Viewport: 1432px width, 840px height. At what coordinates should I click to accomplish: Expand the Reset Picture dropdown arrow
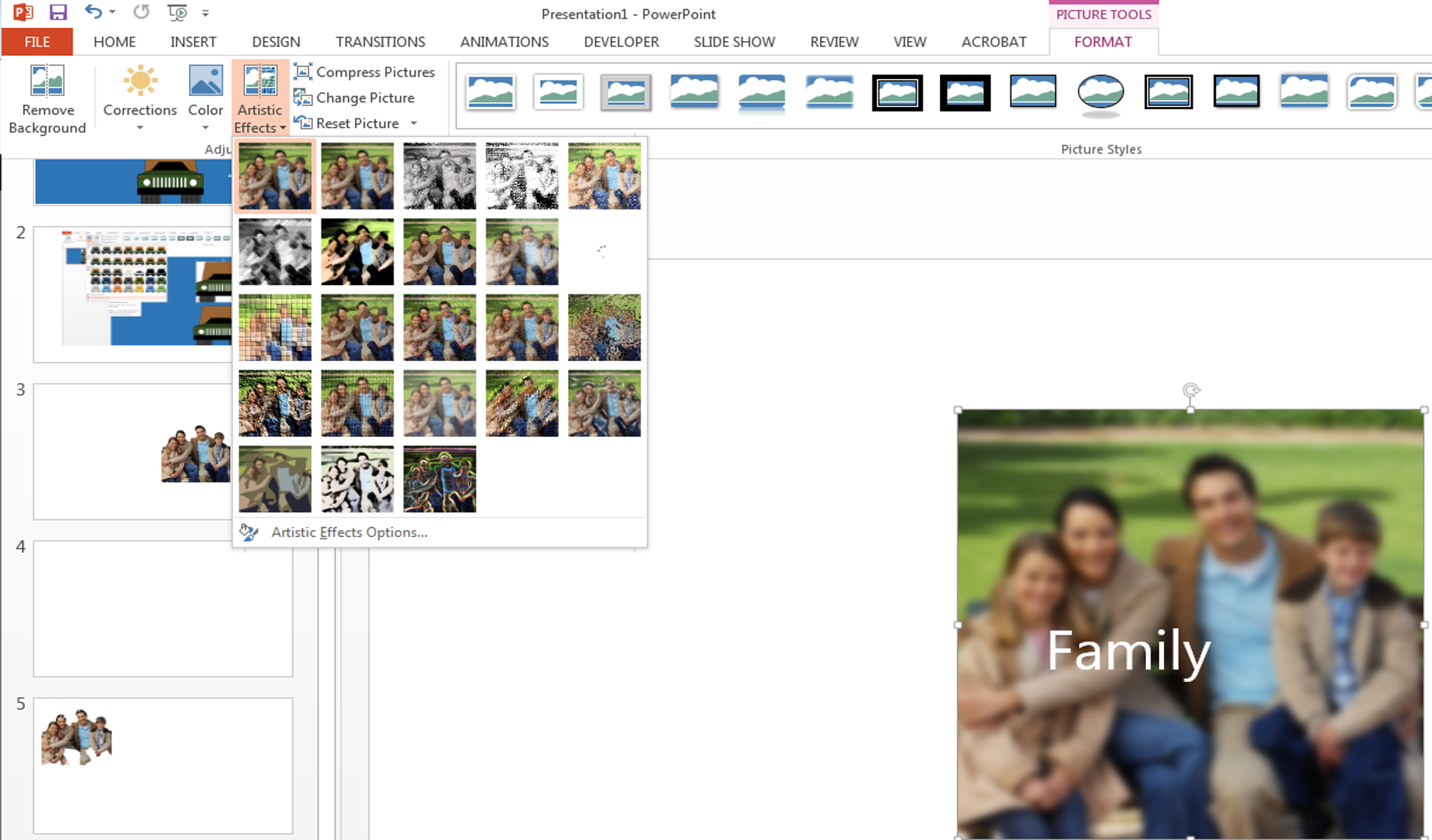(x=414, y=123)
